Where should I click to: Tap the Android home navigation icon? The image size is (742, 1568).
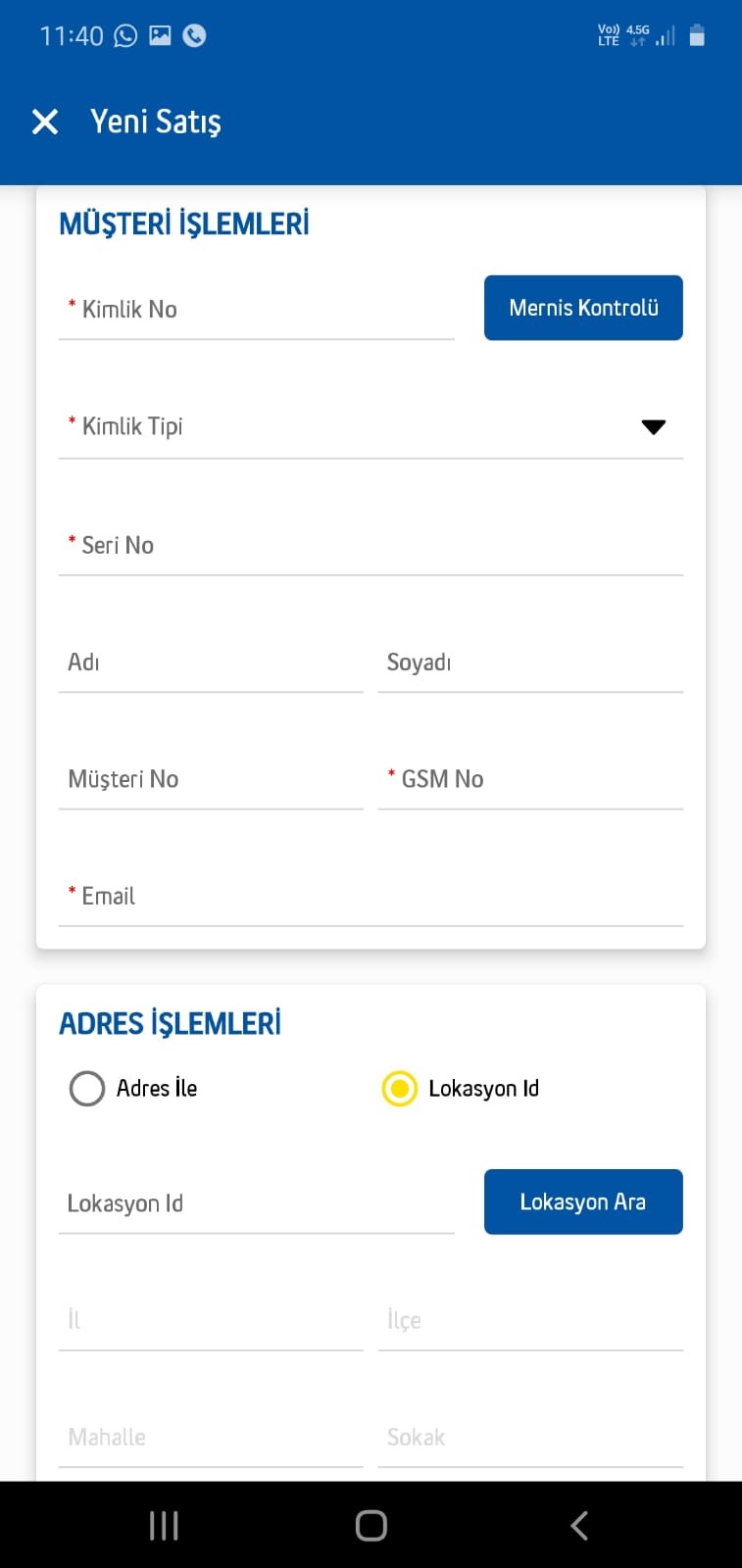(x=371, y=1525)
